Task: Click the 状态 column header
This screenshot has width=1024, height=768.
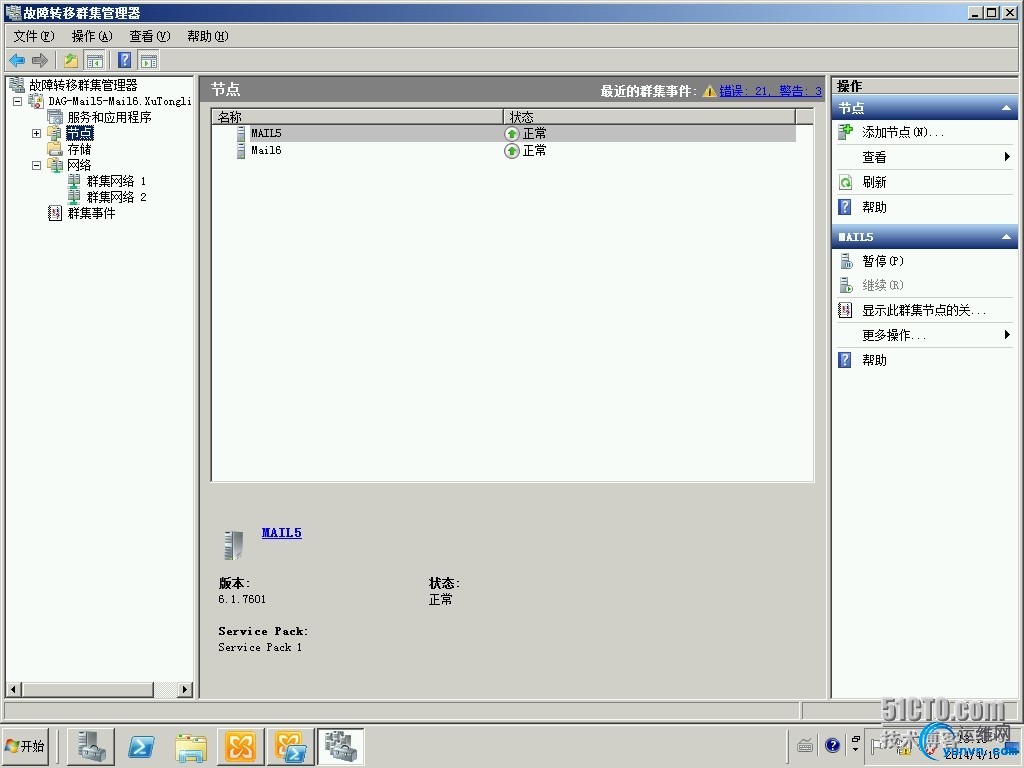Action: (650, 117)
